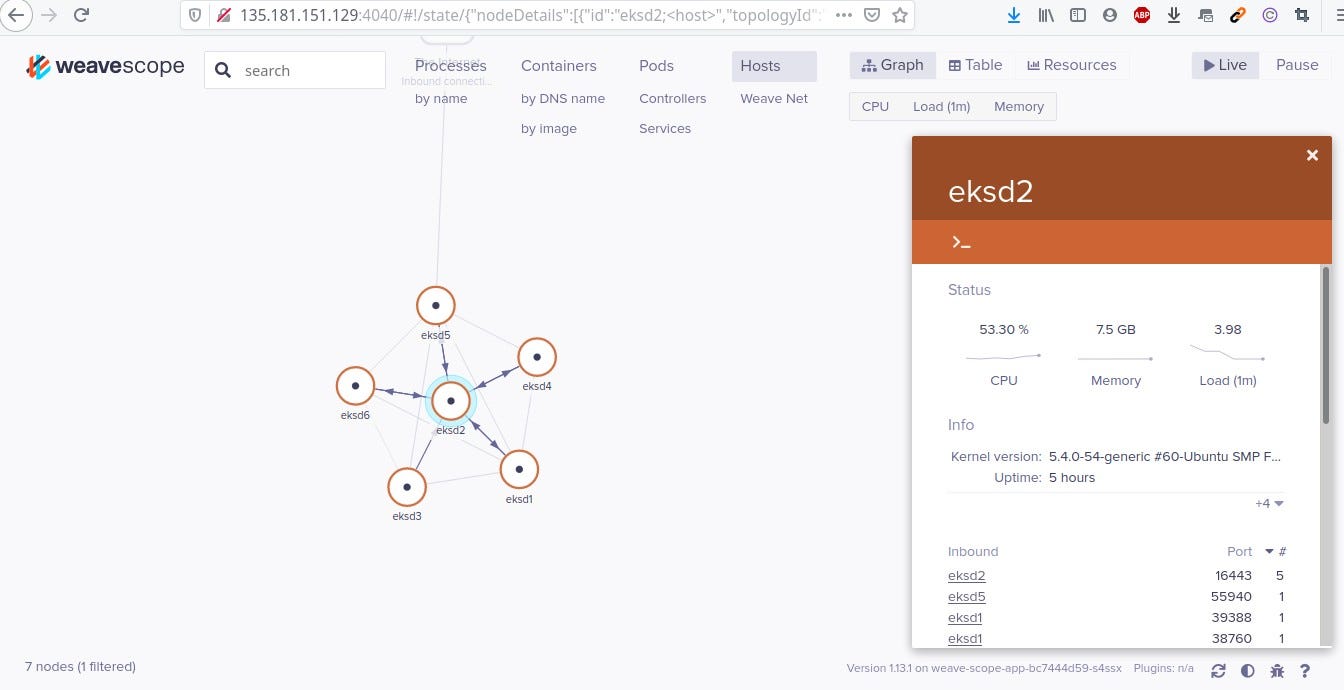Open Weave Net sub-view

pyautogui.click(x=774, y=99)
